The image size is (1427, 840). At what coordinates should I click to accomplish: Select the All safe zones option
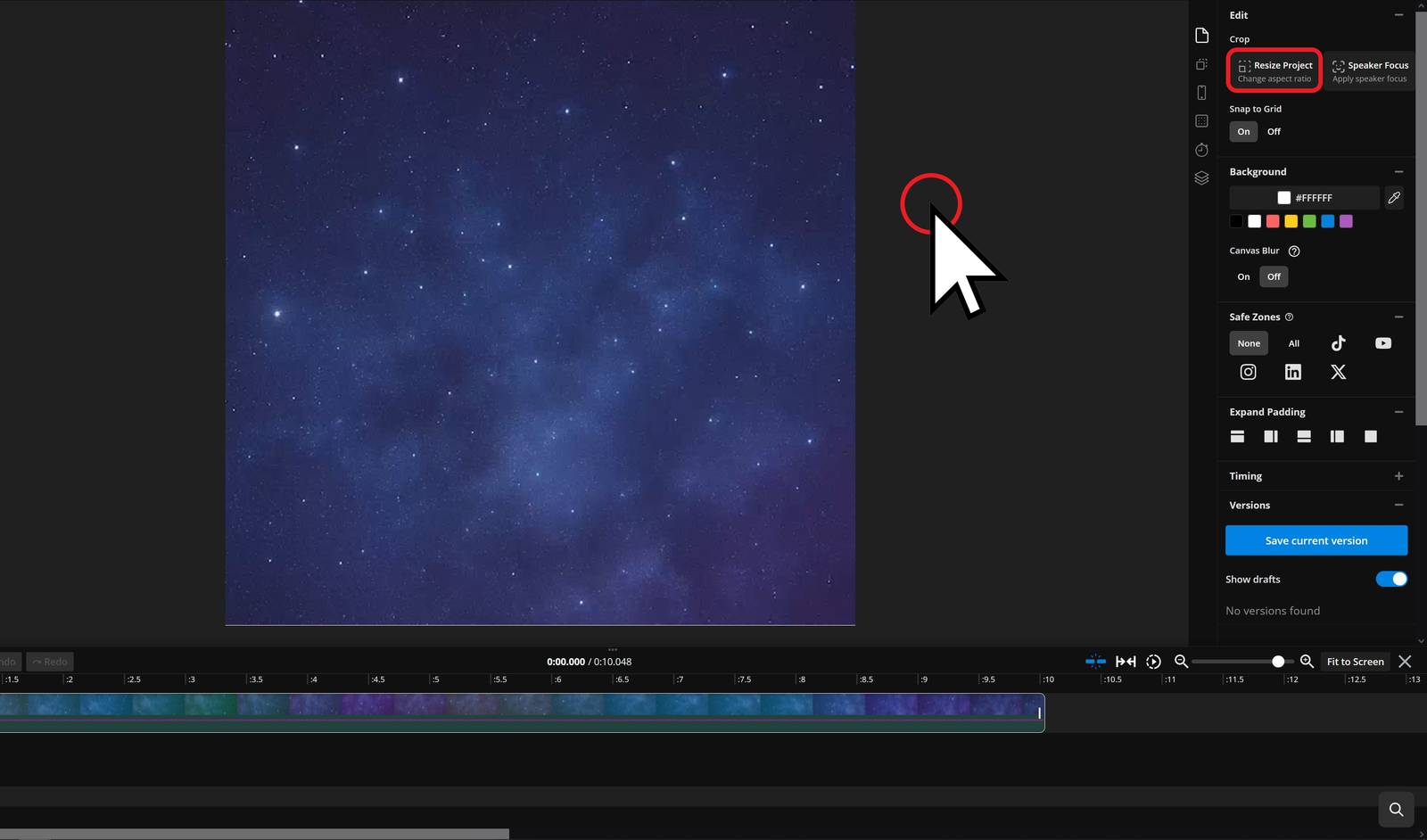tap(1293, 342)
